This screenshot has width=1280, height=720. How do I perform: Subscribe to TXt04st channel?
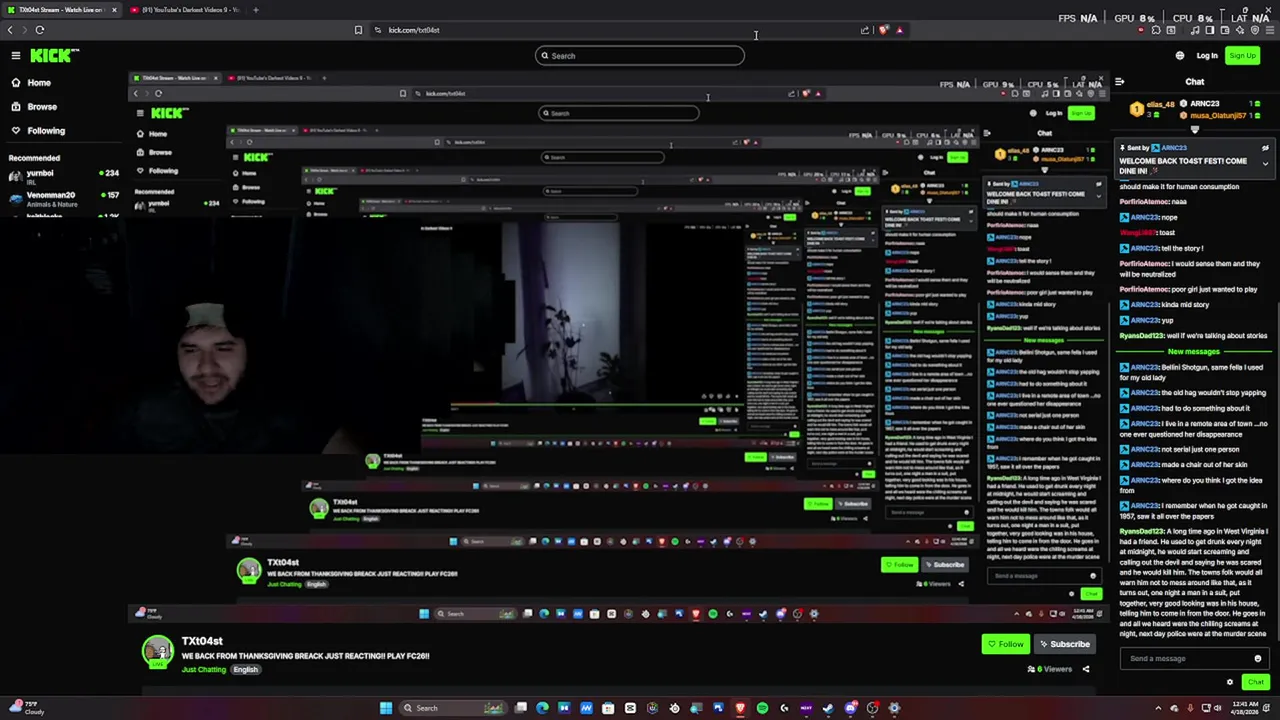click(1063, 645)
